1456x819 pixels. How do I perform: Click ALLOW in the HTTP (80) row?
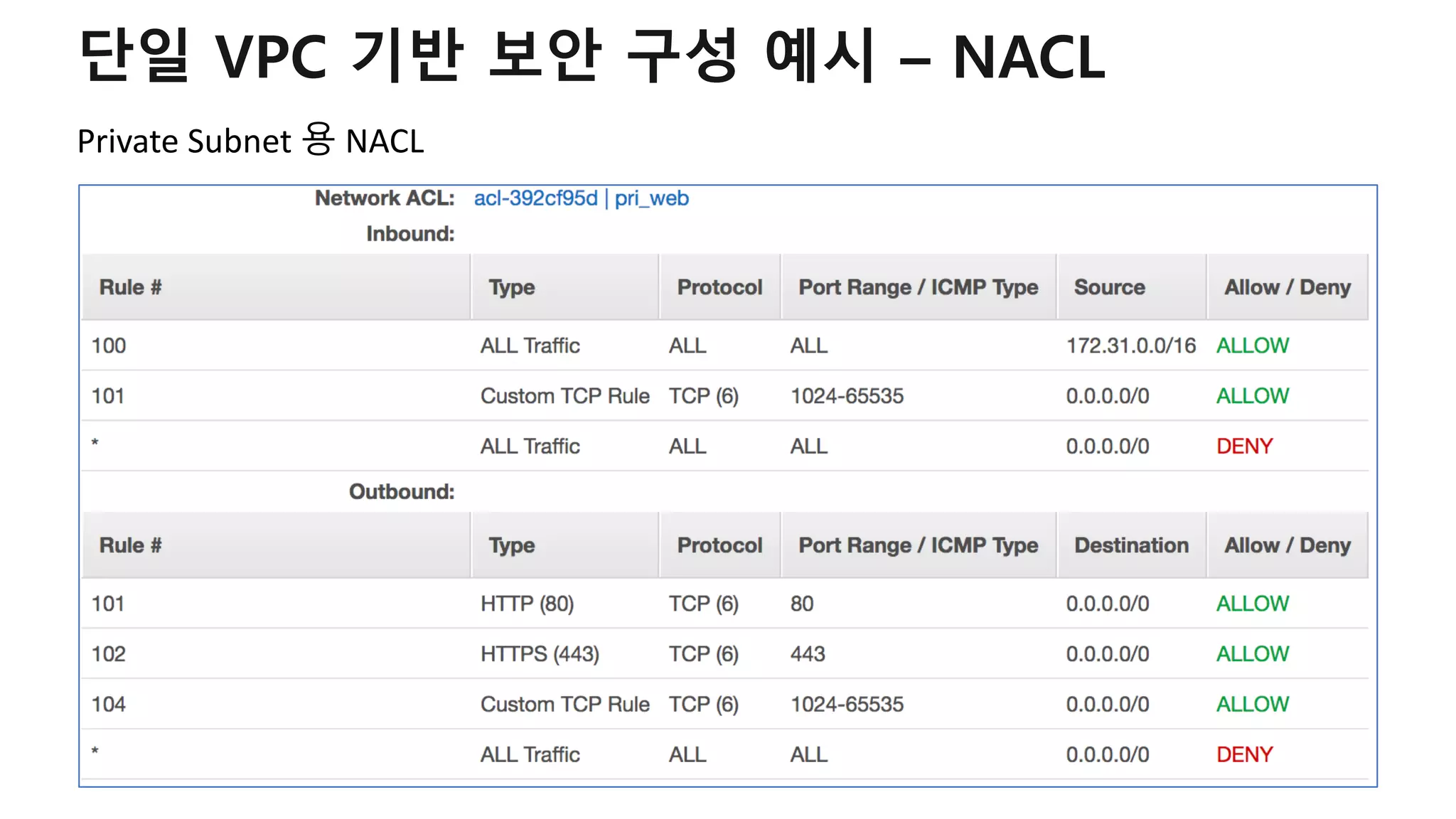coord(1253,604)
